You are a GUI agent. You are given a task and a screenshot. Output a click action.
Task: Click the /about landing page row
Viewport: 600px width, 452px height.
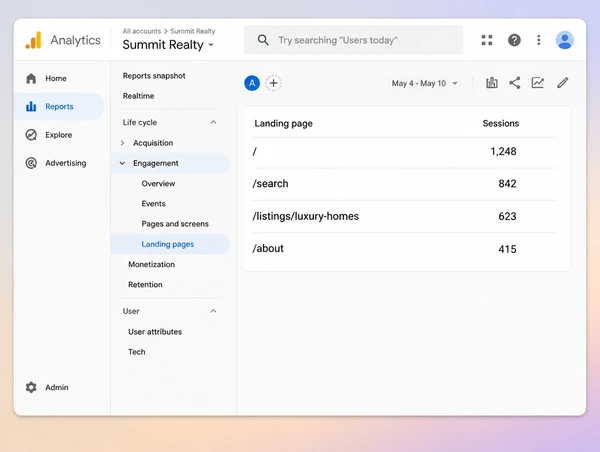(404, 249)
